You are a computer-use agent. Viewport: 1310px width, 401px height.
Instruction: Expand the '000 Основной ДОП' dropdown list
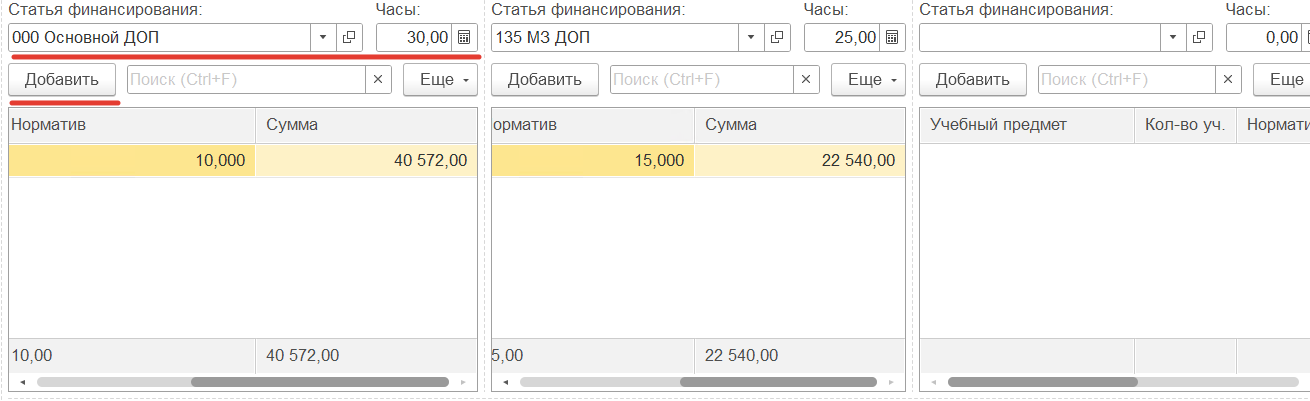(x=323, y=38)
